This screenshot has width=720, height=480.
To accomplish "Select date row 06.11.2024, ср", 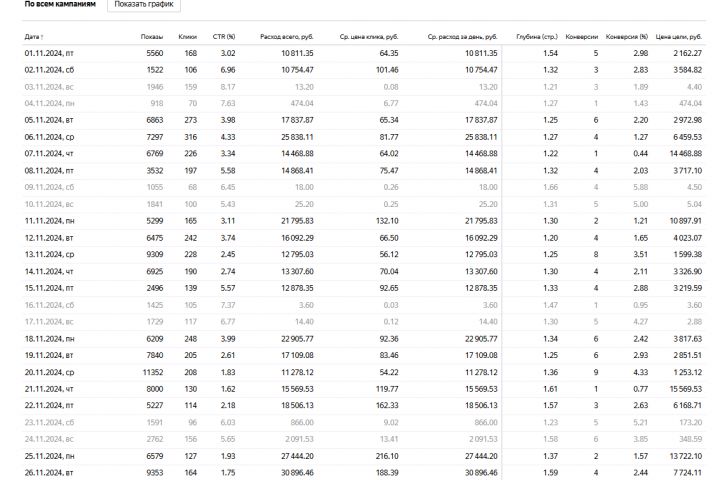I will pos(49,137).
